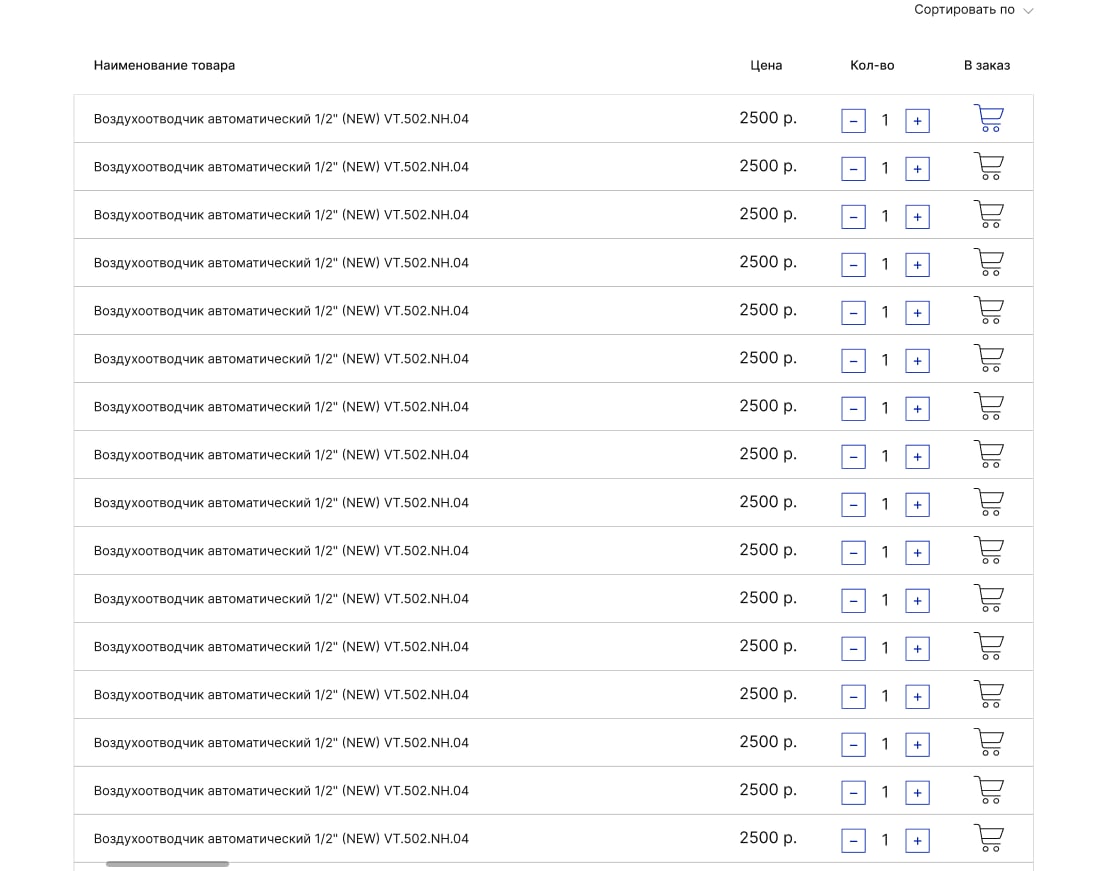Click the minus button in the second-to-last row
This screenshot has width=1096, height=871.
[853, 793]
